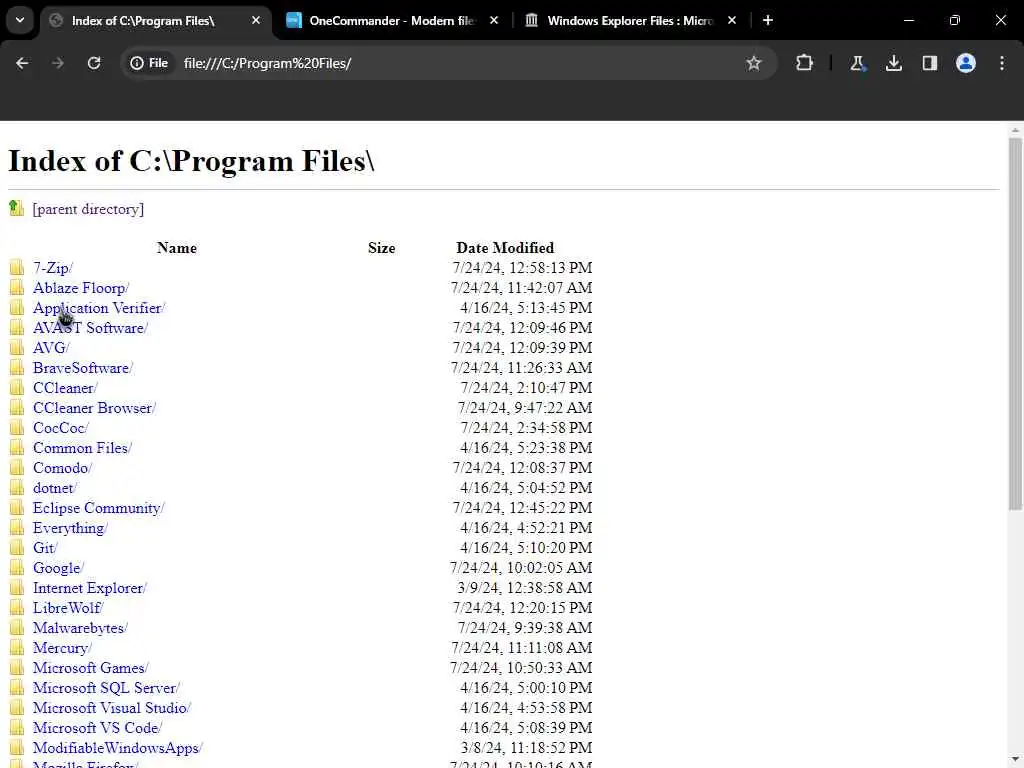Switch to the OneCommander tab
Image resolution: width=1024 pixels, height=768 pixels.
click(392, 20)
